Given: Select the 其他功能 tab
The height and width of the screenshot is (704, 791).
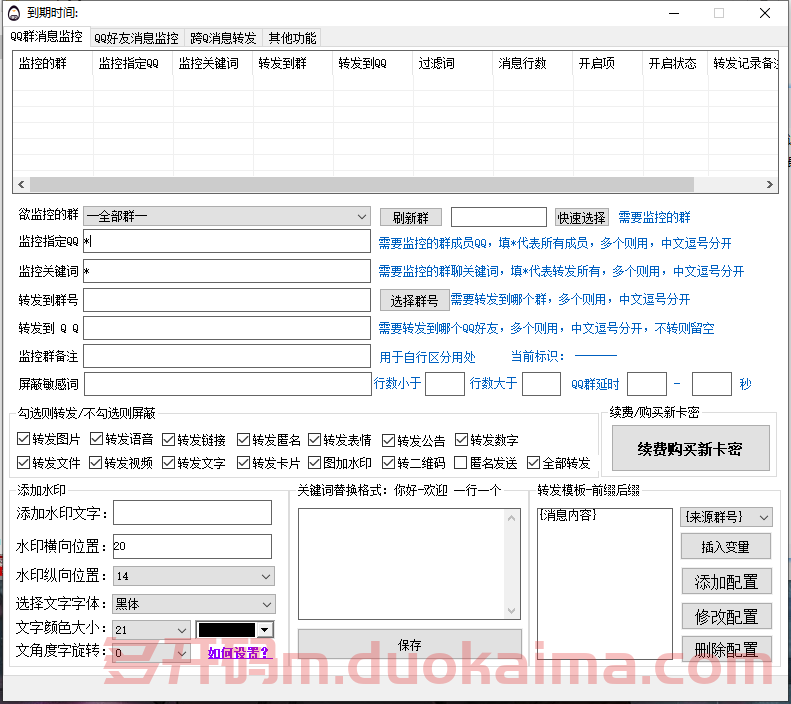Looking at the screenshot, I should 292,38.
